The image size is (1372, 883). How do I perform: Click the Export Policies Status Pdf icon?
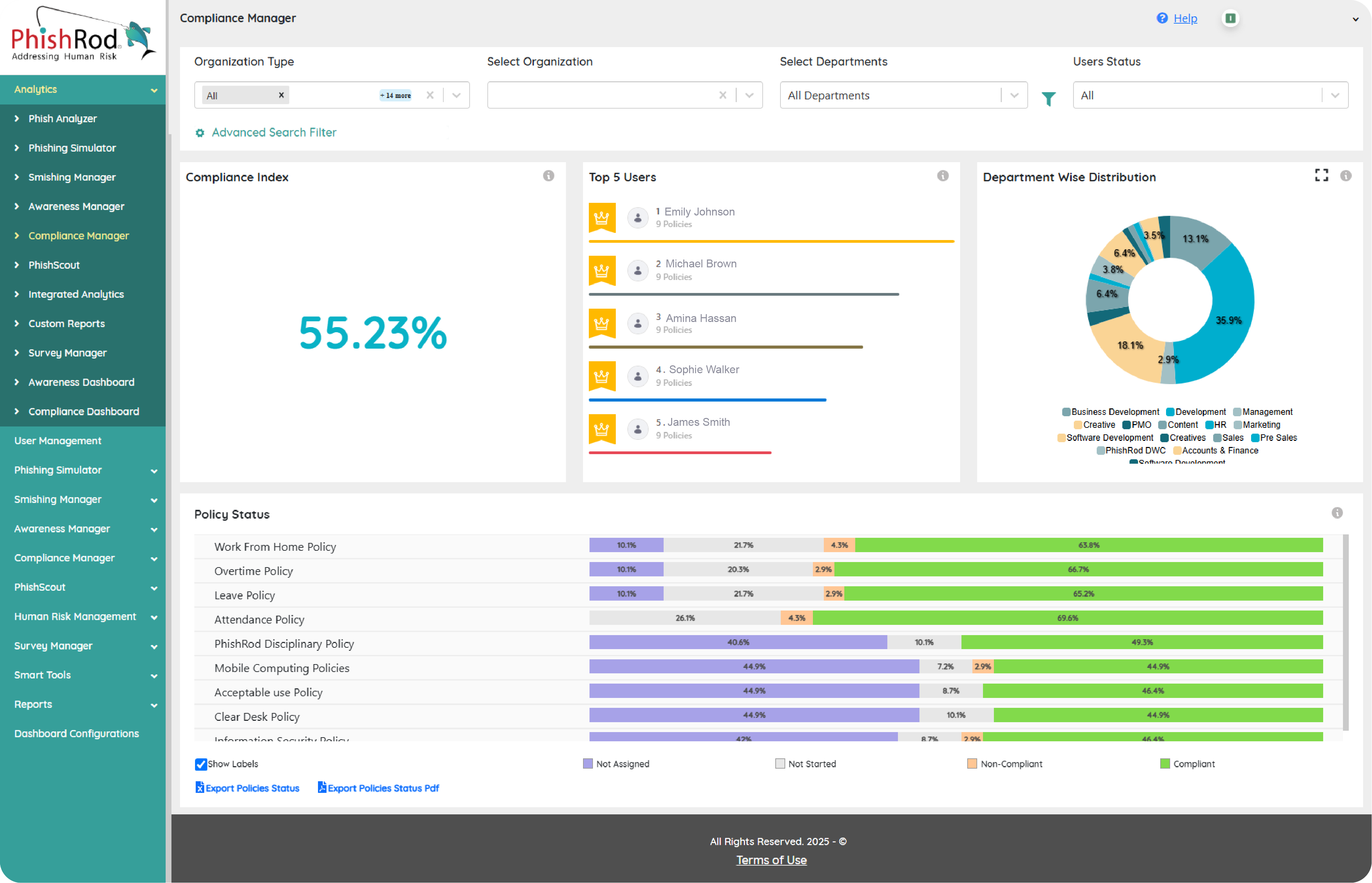pyautogui.click(x=322, y=787)
